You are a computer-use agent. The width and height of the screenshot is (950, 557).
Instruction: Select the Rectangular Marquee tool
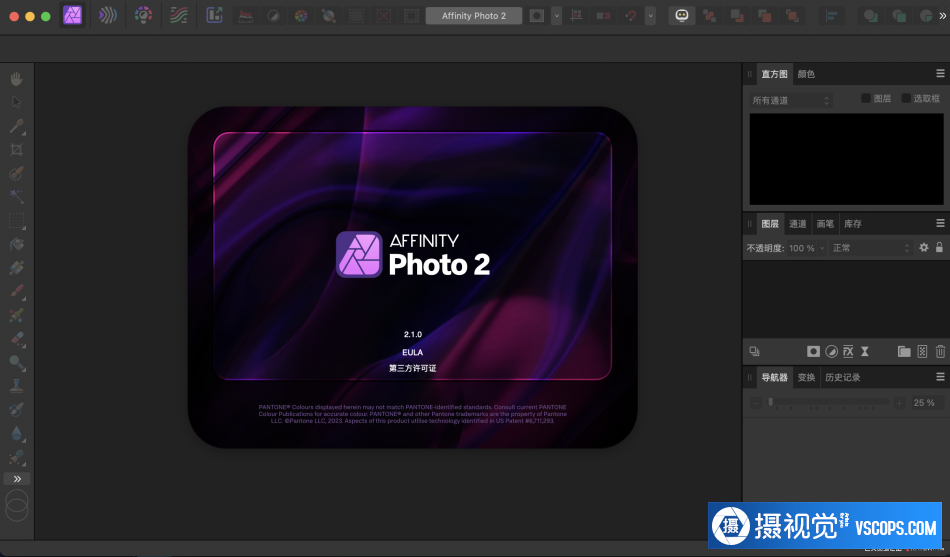[x=16, y=221]
